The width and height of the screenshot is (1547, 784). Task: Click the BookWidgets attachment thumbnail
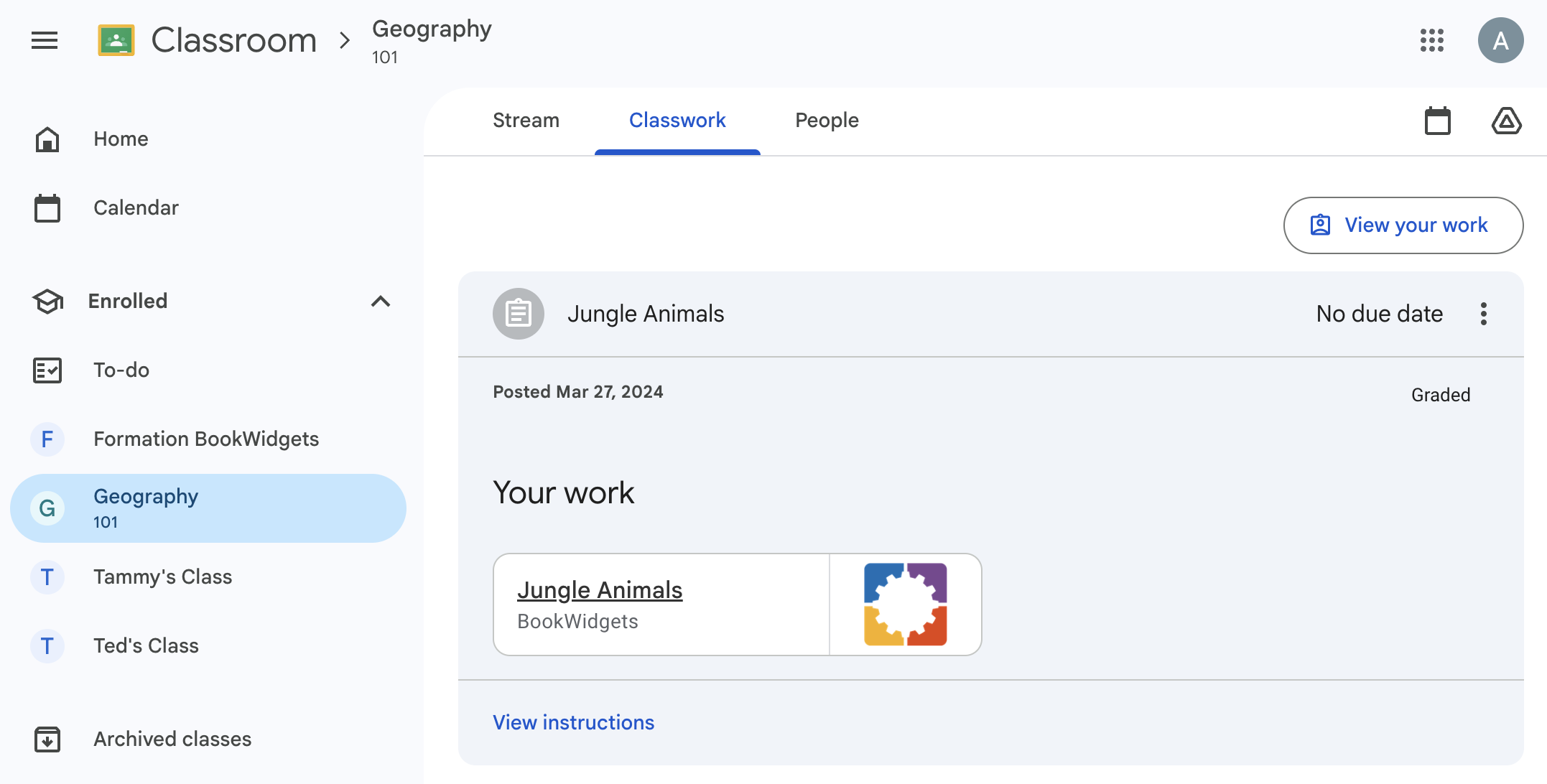(x=905, y=604)
